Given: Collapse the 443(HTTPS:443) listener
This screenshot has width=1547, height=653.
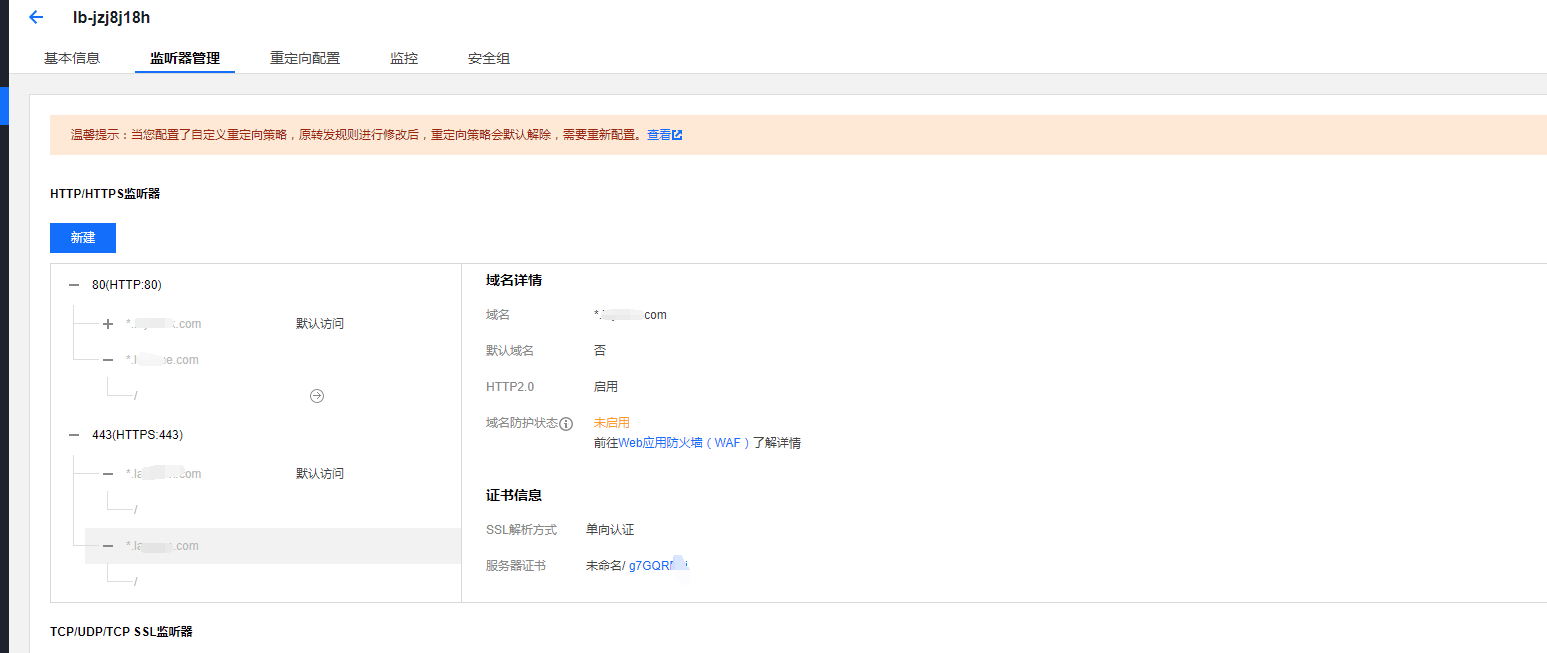Looking at the screenshot, I should 74,435.
